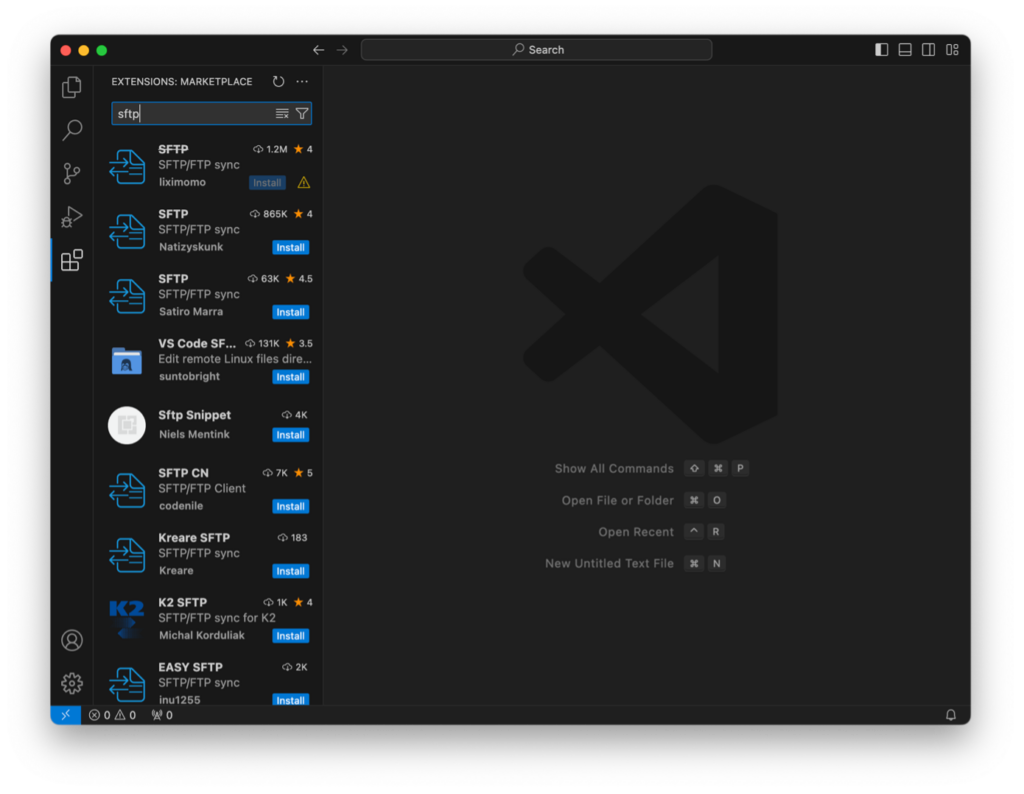Open Views and More Actions ellipsis
This screenshot has width=1024, height=794.
click(x=302, y=82)
